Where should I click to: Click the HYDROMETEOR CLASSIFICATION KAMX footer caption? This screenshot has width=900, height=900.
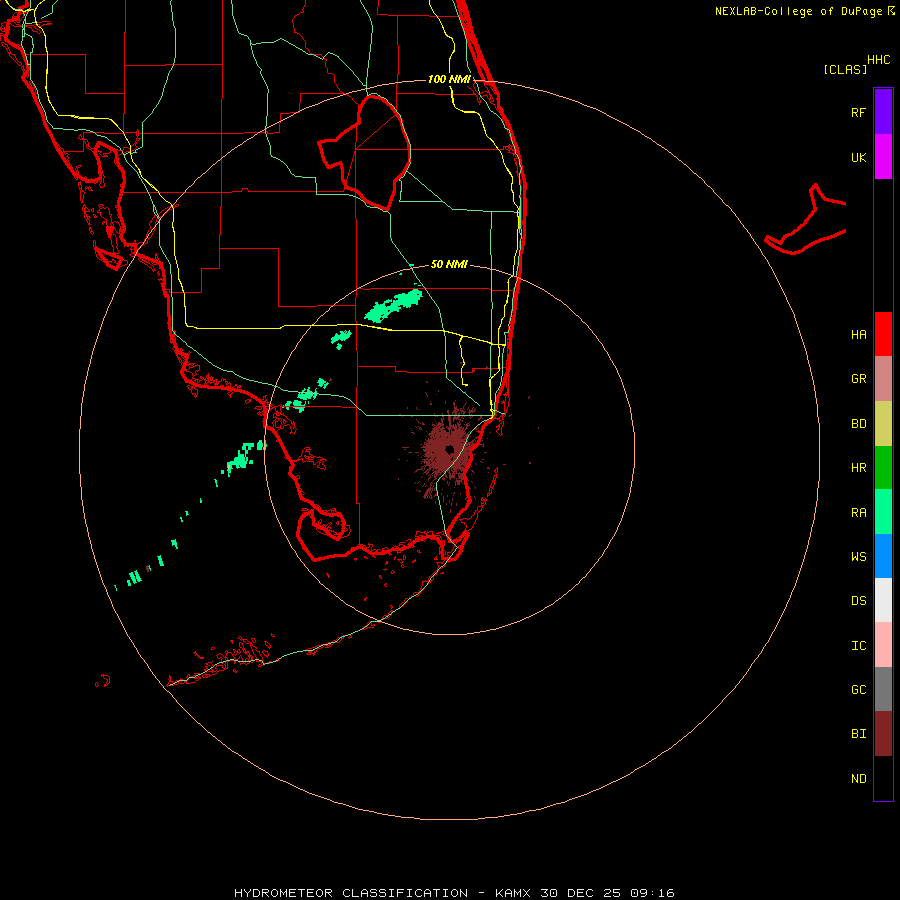pos(454,893)
